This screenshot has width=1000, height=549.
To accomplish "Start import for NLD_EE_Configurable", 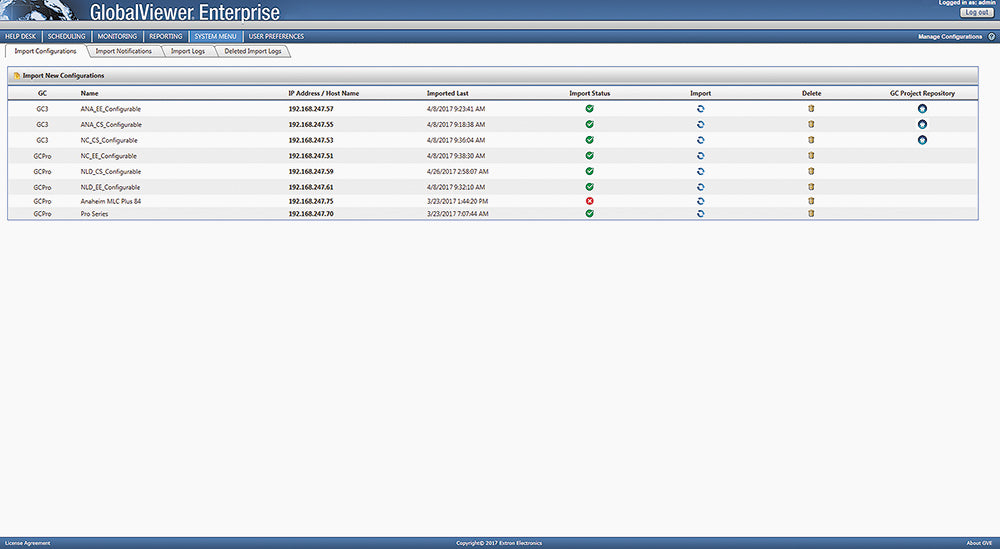I will (x=700, y=187).
